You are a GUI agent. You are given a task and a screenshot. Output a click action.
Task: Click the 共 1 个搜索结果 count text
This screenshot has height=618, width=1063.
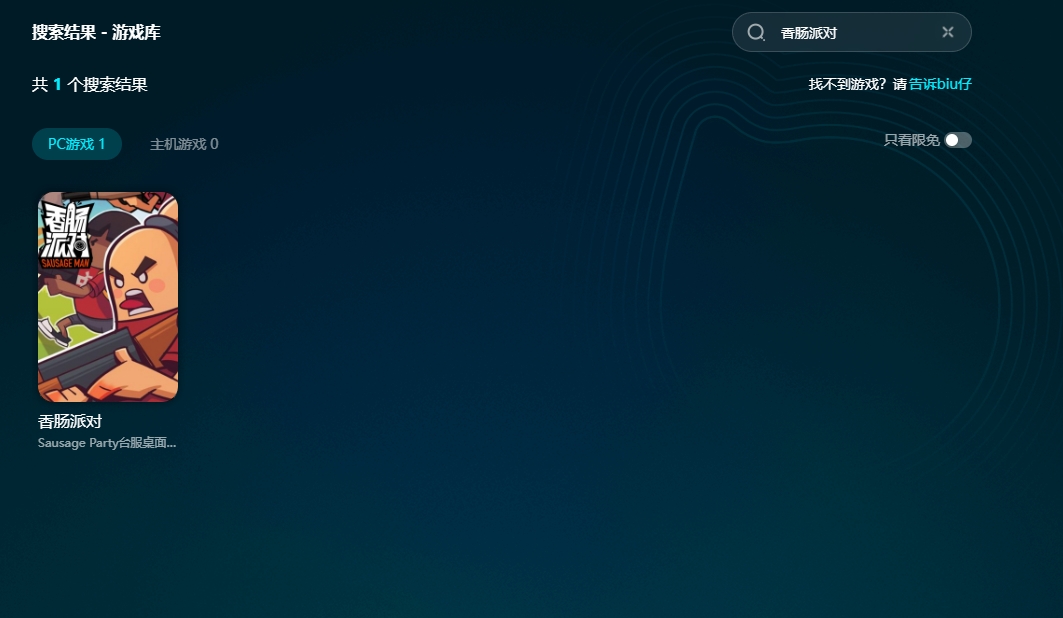pos(90,85)
